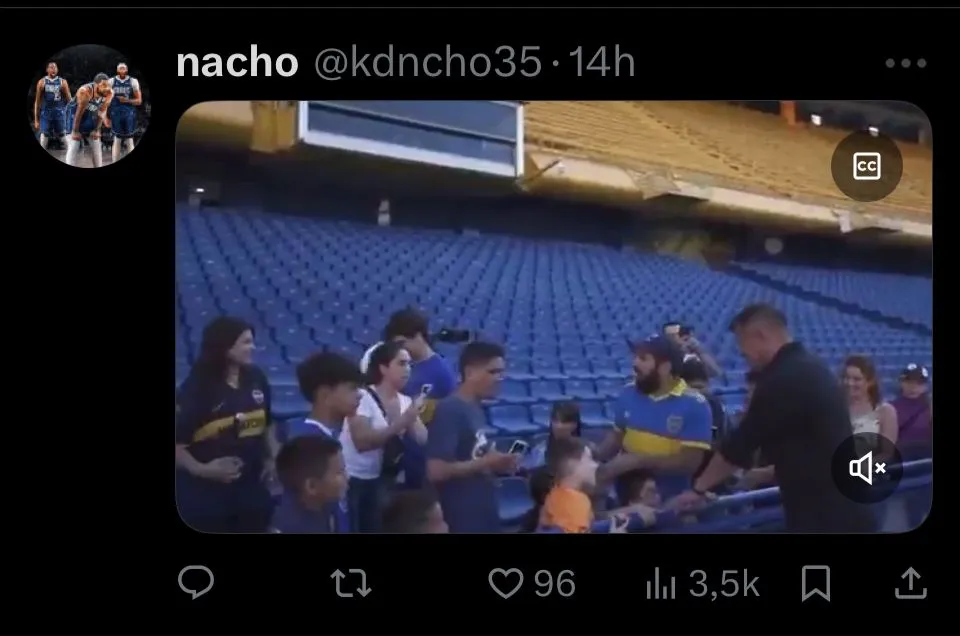This screenshot has width=960, height=636.
Task: Open the tweet via the 14h timestamp
Action: (x=601, y=62)
